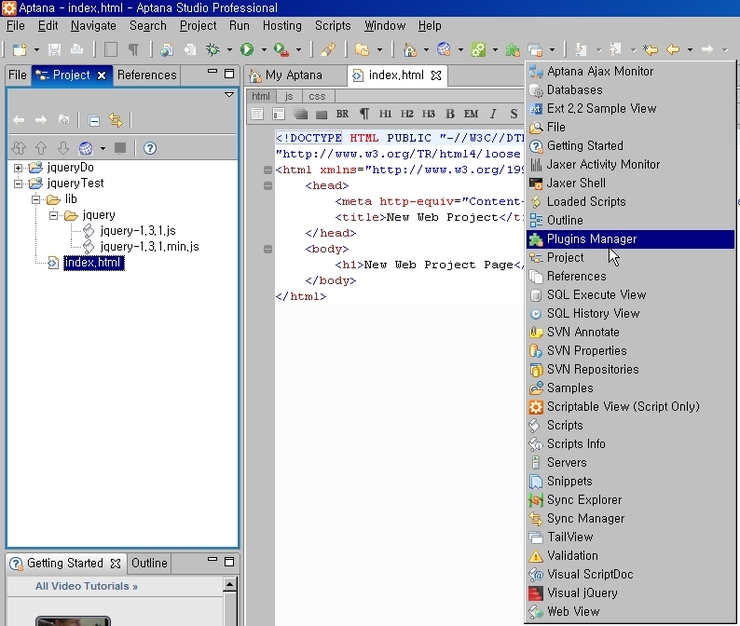740x626 pixels.
Task: Click the show whitespace pilcrow toolbar icon
Action: pyautogui.click(x=134, y=50)
